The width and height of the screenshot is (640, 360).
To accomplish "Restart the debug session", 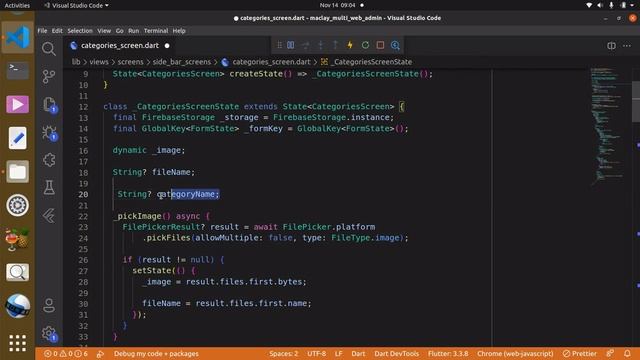I will [365, 45].
